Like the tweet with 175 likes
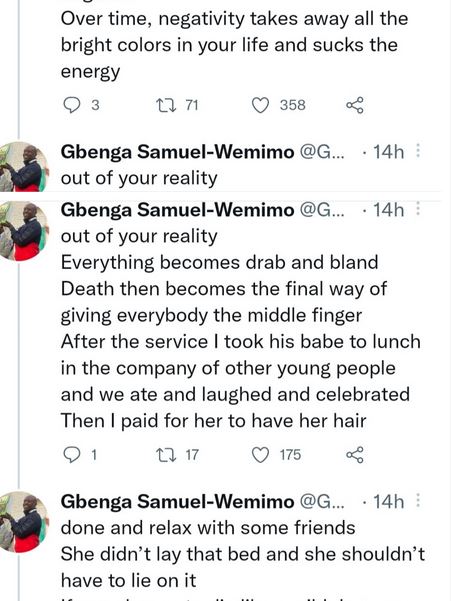Screen dimensions: 451x601 (x=260, y=455)
